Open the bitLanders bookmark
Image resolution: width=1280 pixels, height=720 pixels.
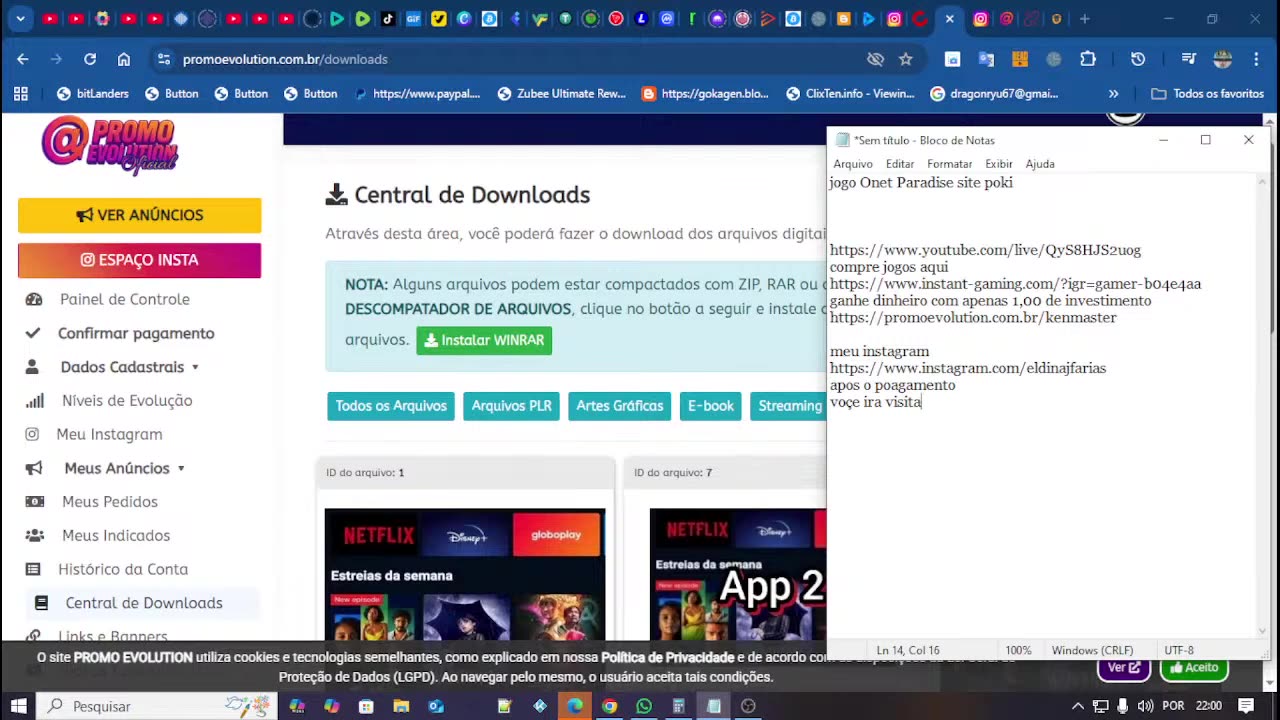[93, 94]
